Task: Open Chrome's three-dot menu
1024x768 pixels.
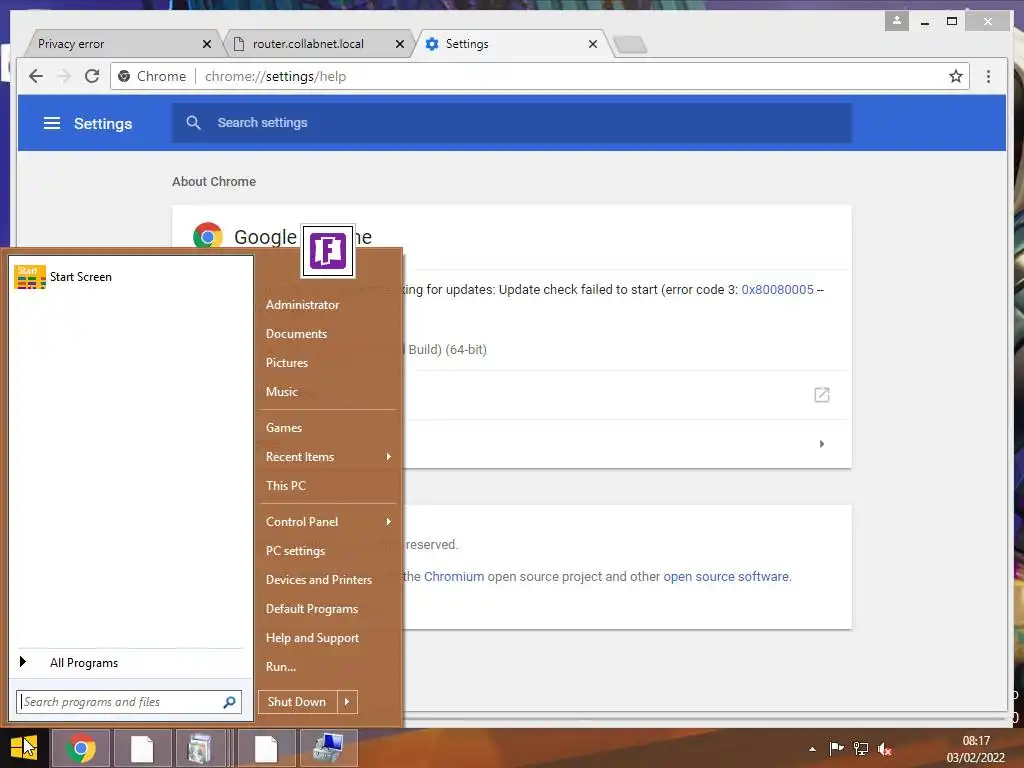Action: [988, 76]
